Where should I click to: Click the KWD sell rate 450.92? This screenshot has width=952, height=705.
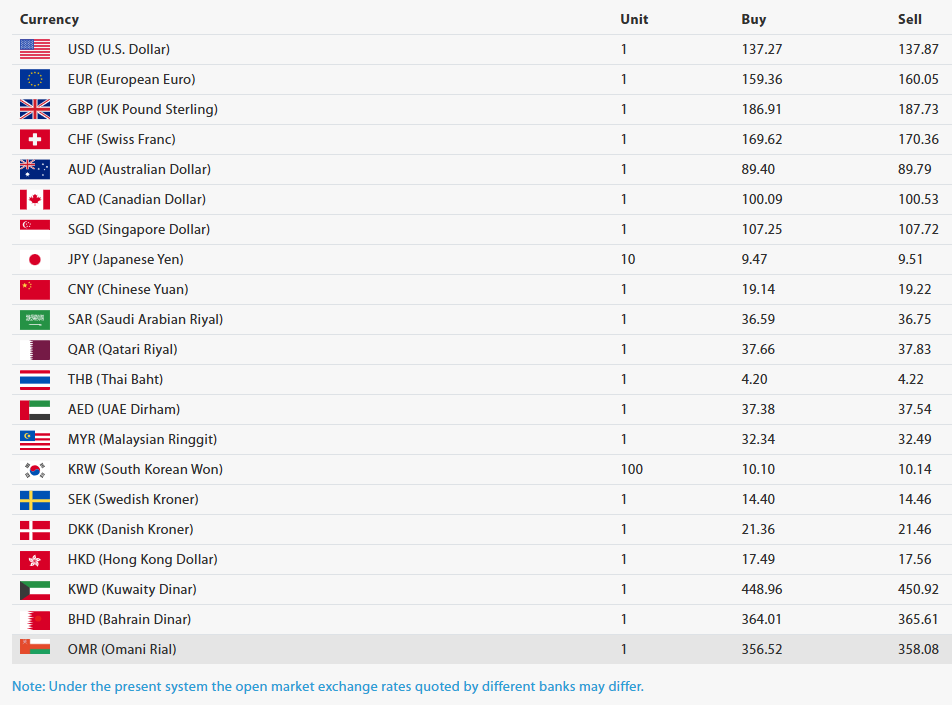click(918, 589)
